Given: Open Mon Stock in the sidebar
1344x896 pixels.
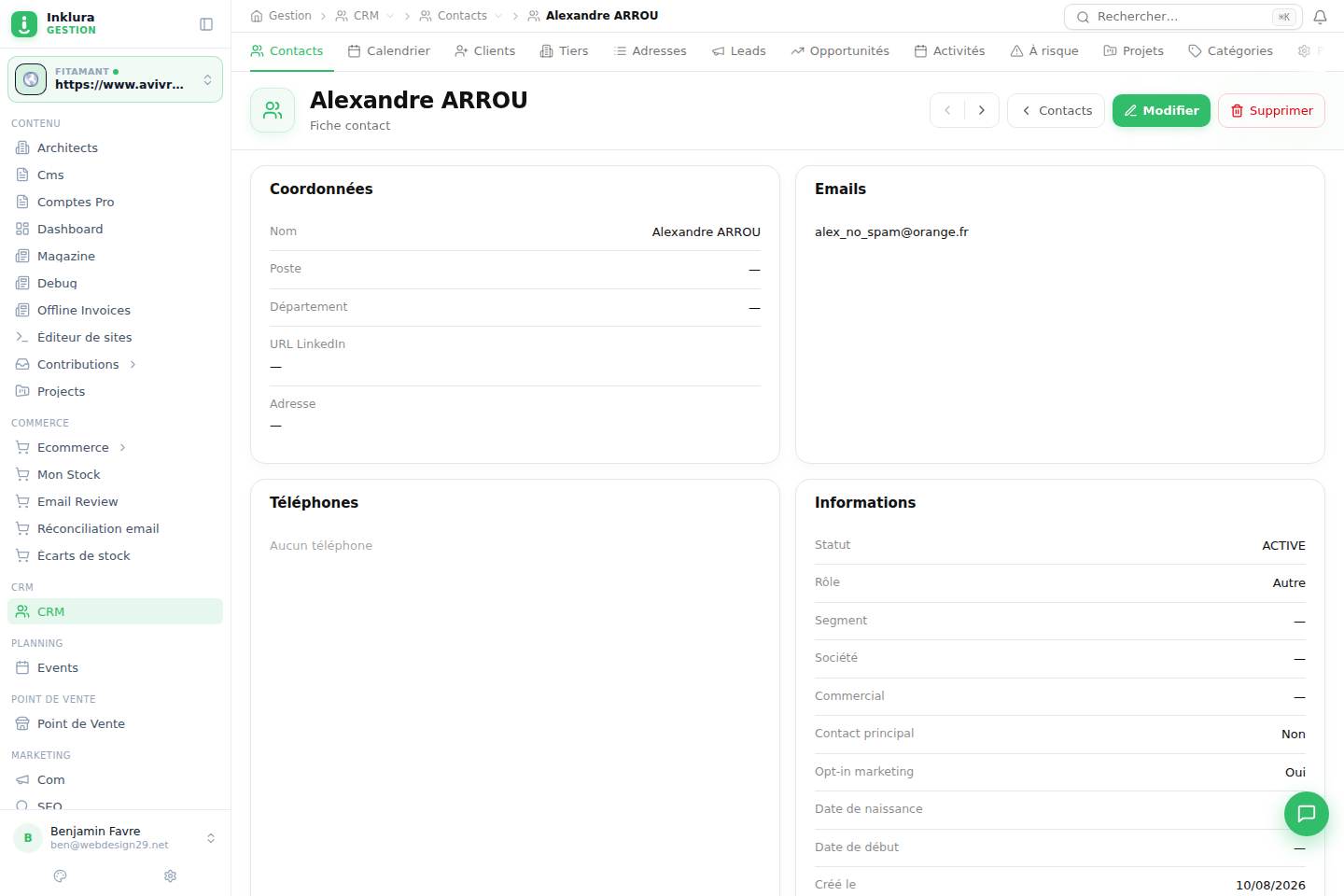Looking at the screenshot, I should (116, 474).
